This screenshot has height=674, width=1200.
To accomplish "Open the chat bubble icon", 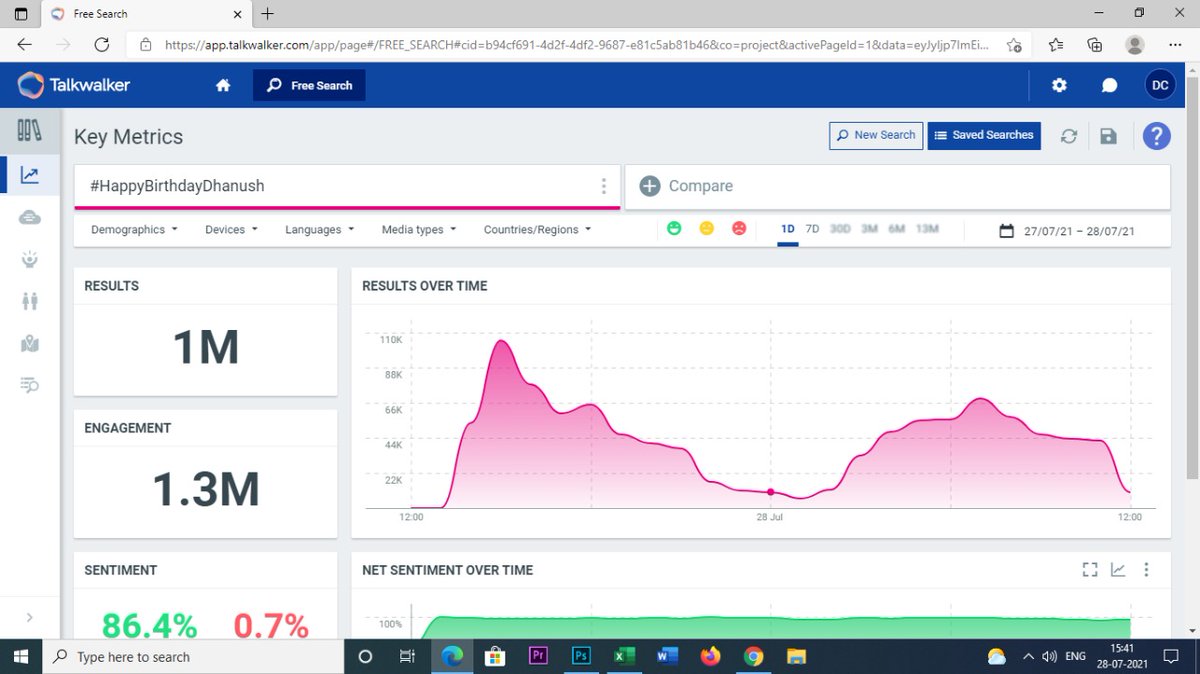I will (x=1109, y=86).
